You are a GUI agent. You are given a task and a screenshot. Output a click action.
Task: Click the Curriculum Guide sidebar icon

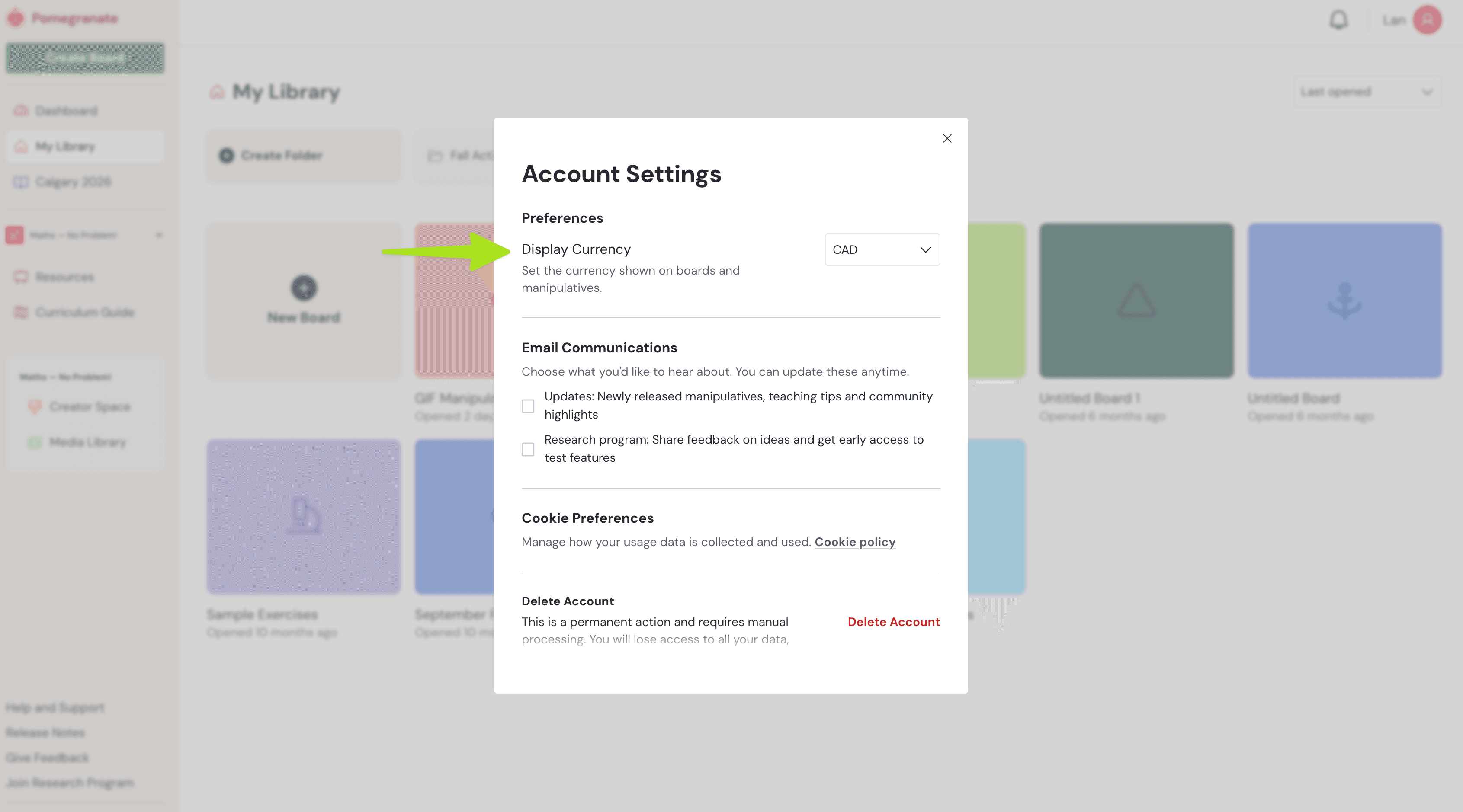point(21,312)
